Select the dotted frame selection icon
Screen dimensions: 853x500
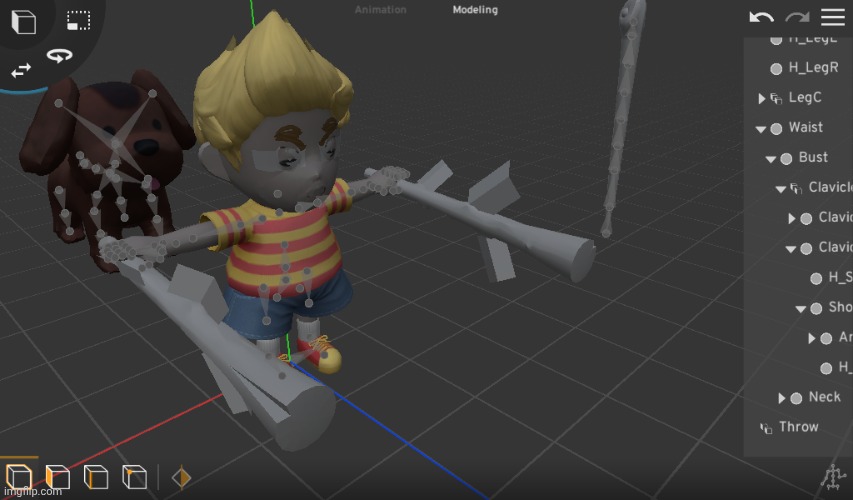(78, 19)
